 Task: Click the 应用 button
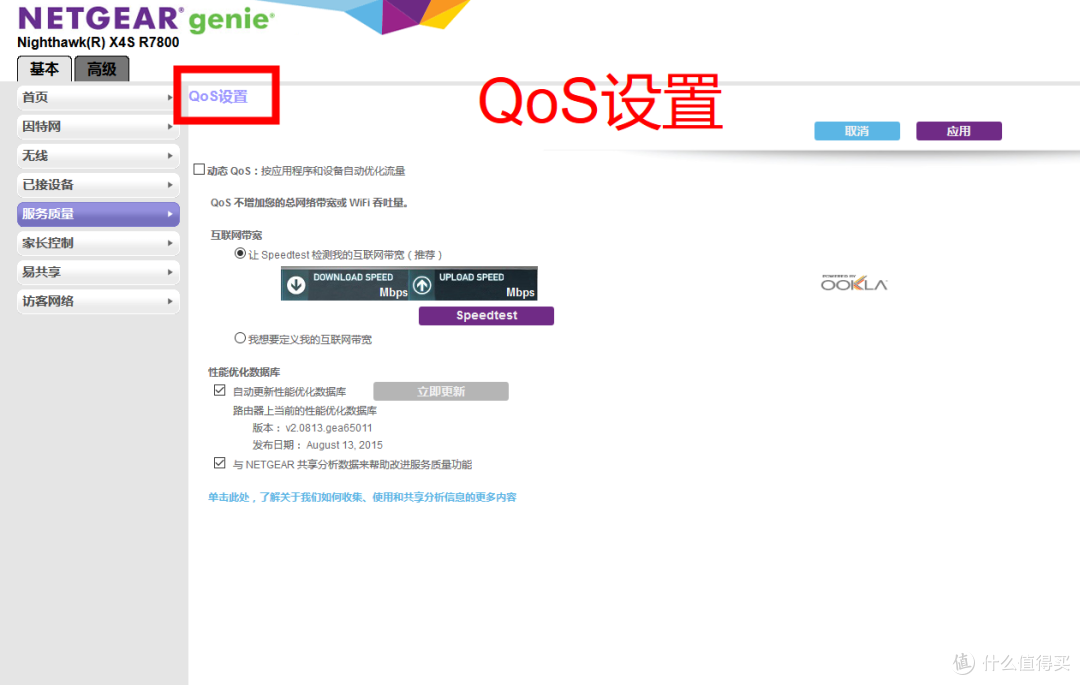click(x=959, y=131)
